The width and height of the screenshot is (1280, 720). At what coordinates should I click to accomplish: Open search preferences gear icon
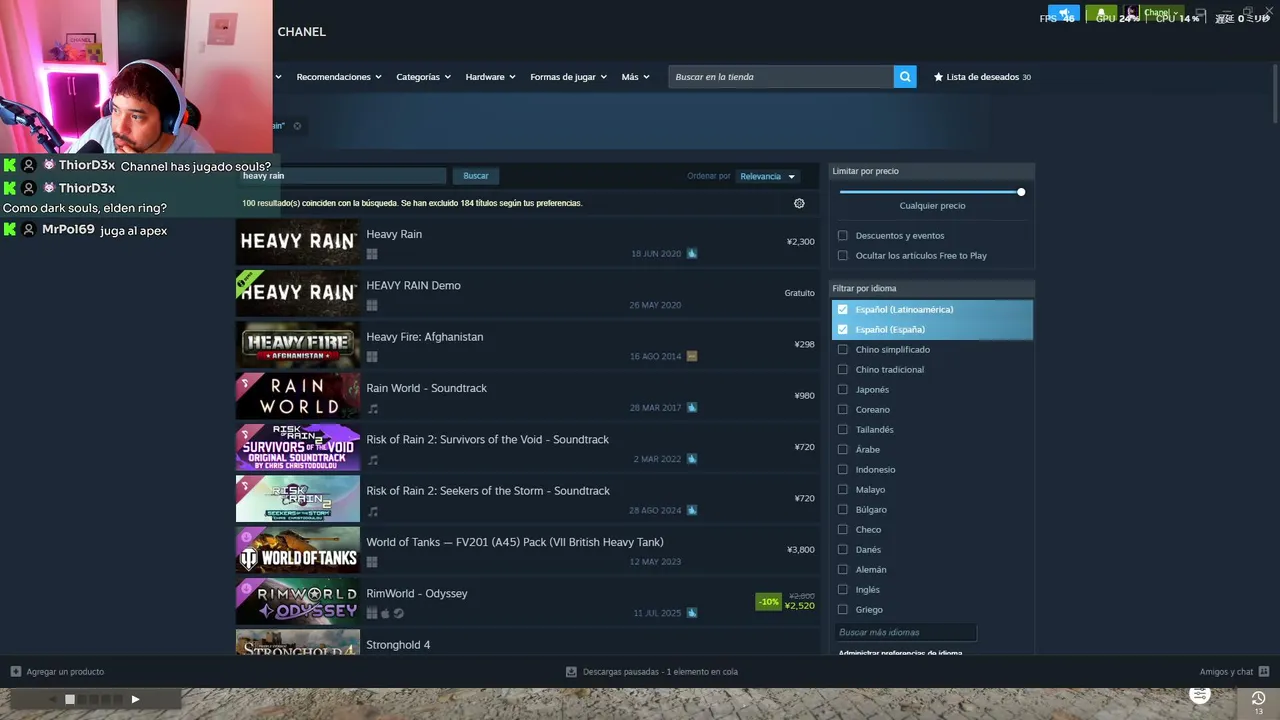(x=799, y=203)
